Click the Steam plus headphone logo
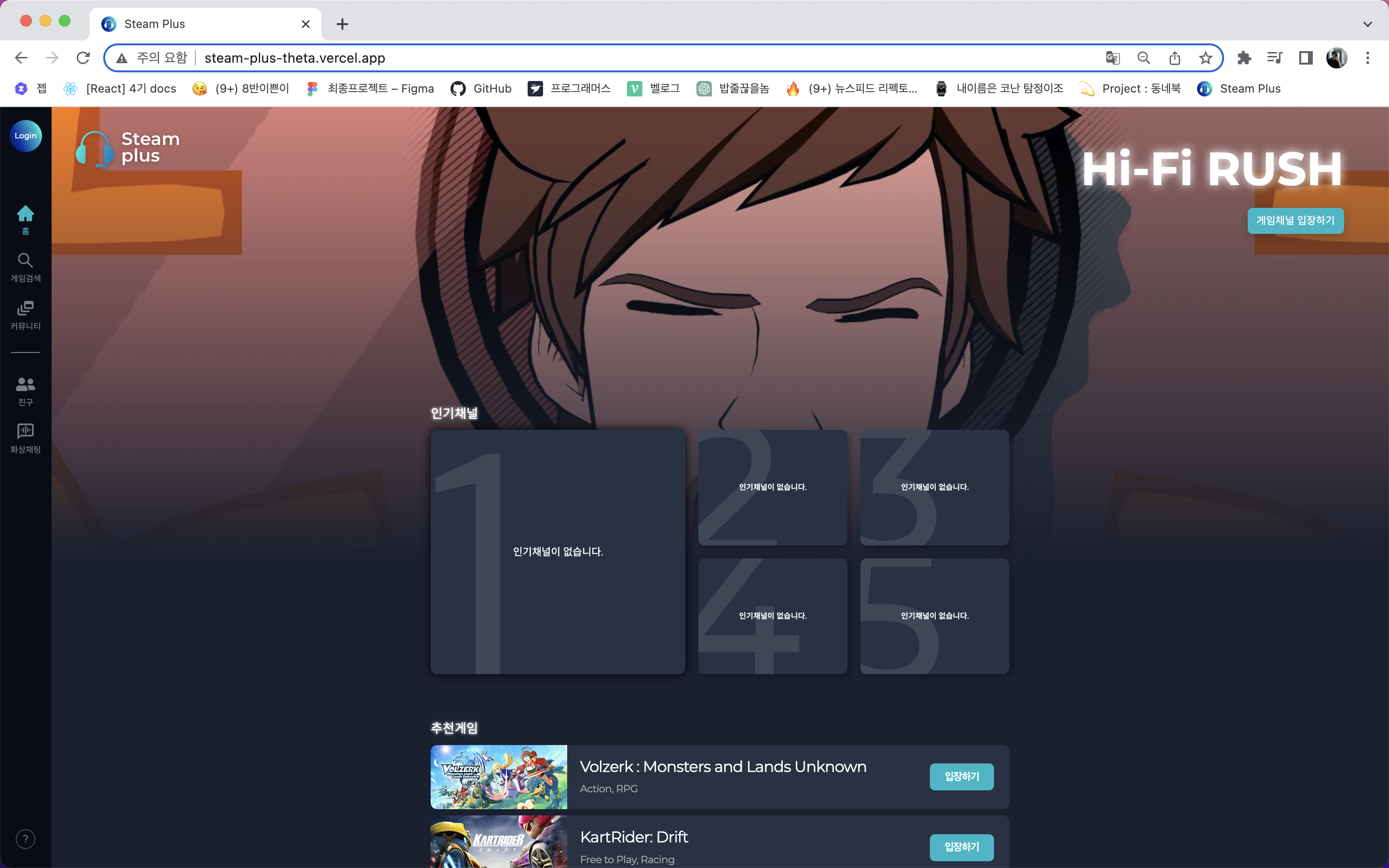 [x=95, y=149]
